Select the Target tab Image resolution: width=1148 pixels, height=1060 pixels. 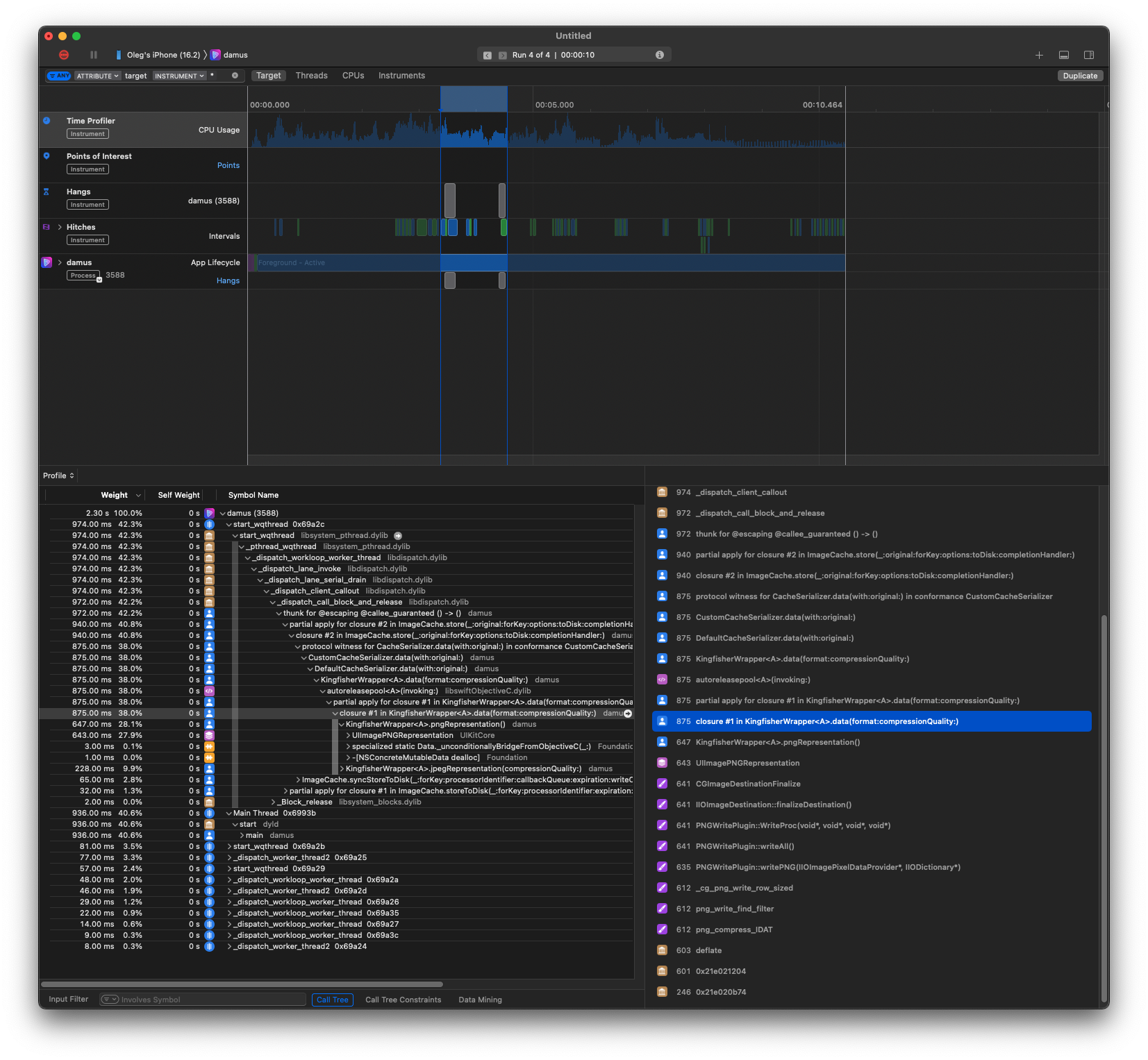pyautogui.click(x=268, y=76)
